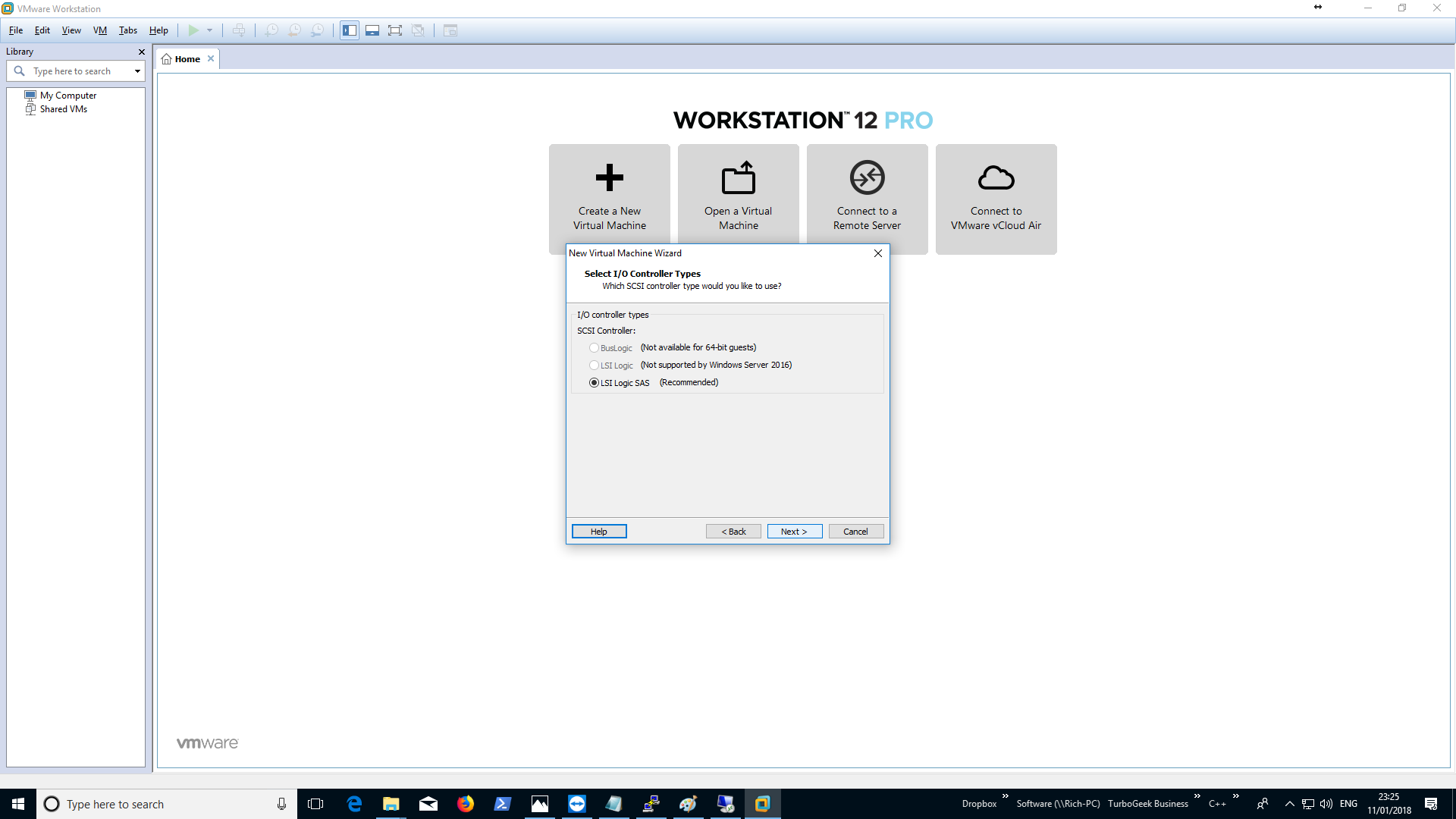Click Send Ctrl+Alt+Del toolbar icon

click(x=239, y=30)
